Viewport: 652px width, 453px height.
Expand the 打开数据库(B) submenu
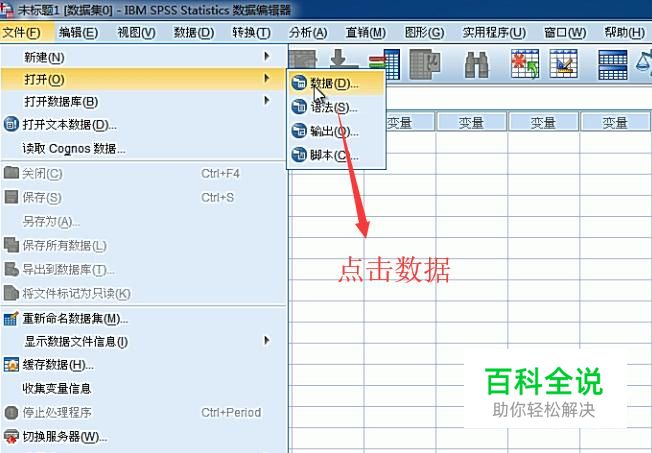tap(144, 101)
